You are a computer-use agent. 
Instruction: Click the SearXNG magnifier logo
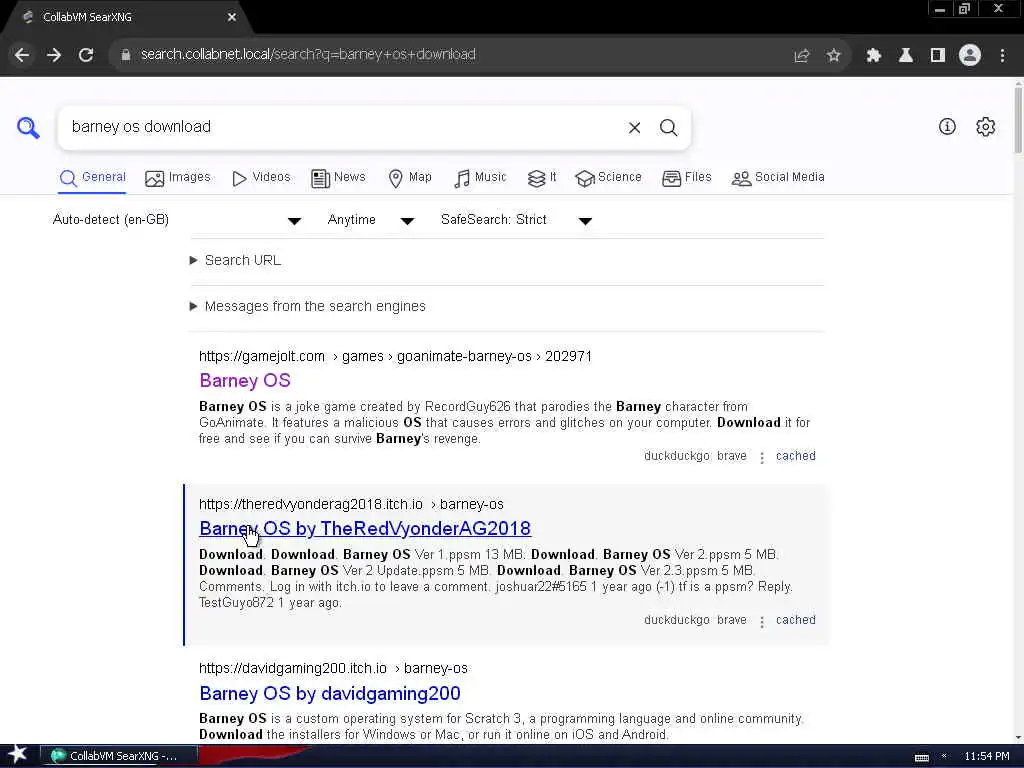28,127
